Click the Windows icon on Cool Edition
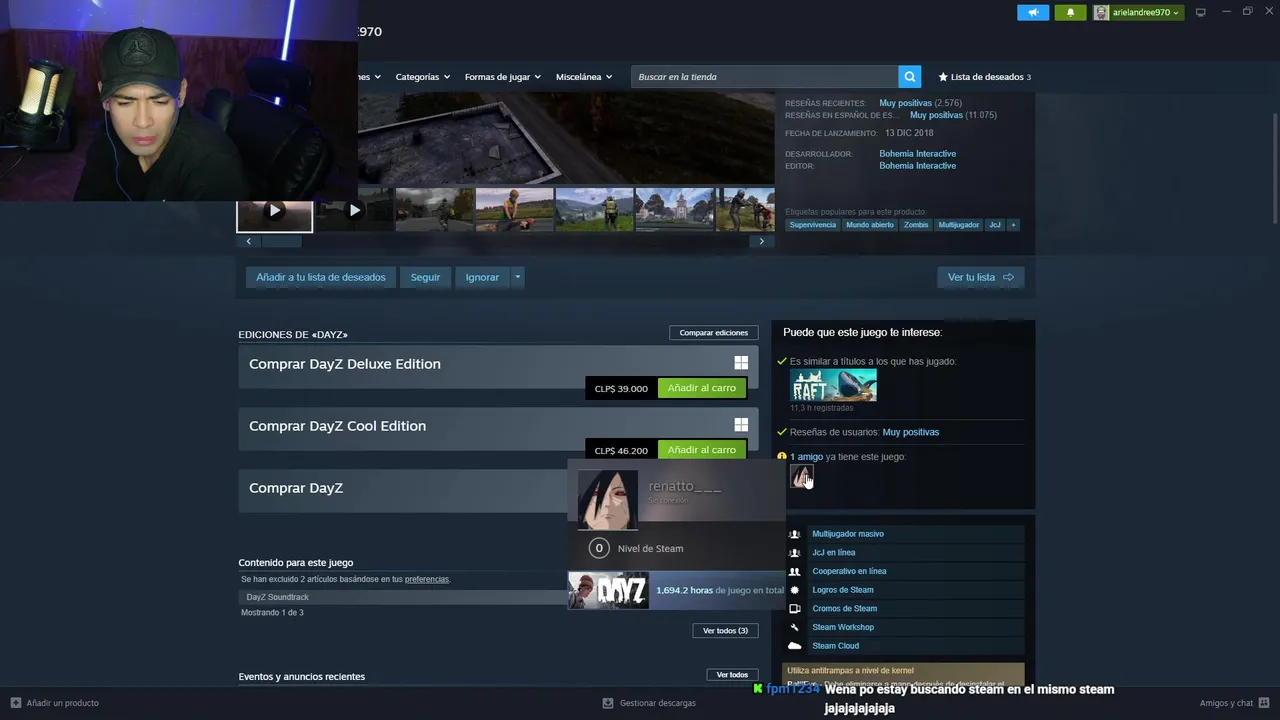 click(741, 425)
